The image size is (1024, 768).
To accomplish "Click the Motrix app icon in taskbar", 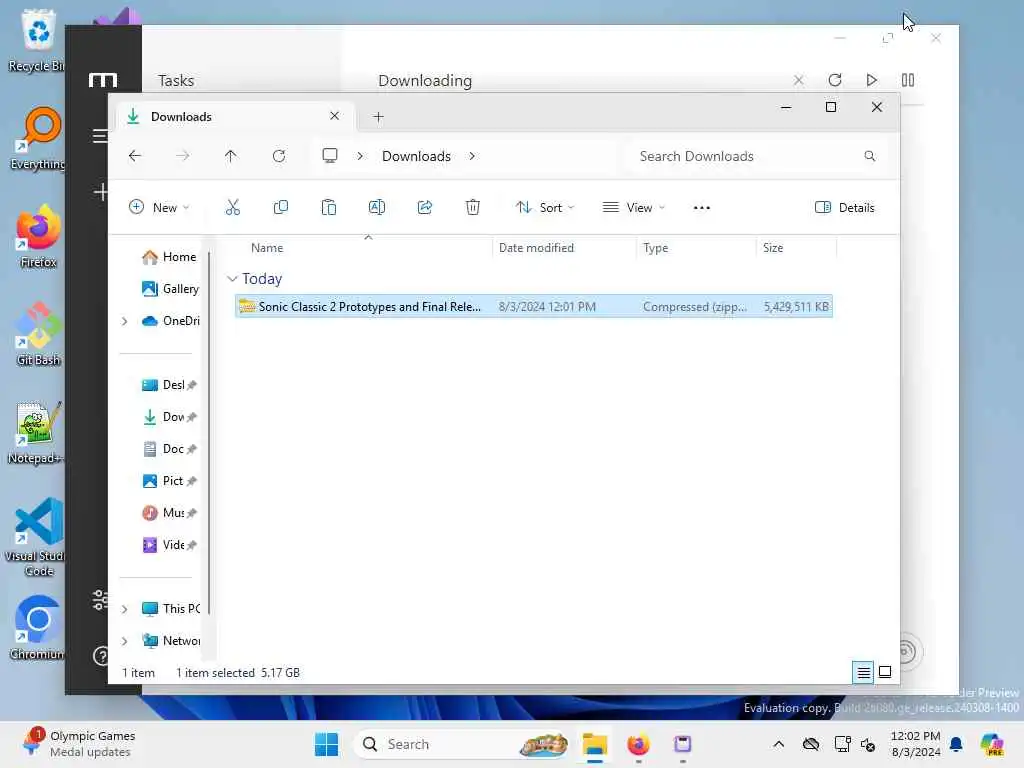I will (682, 744).
